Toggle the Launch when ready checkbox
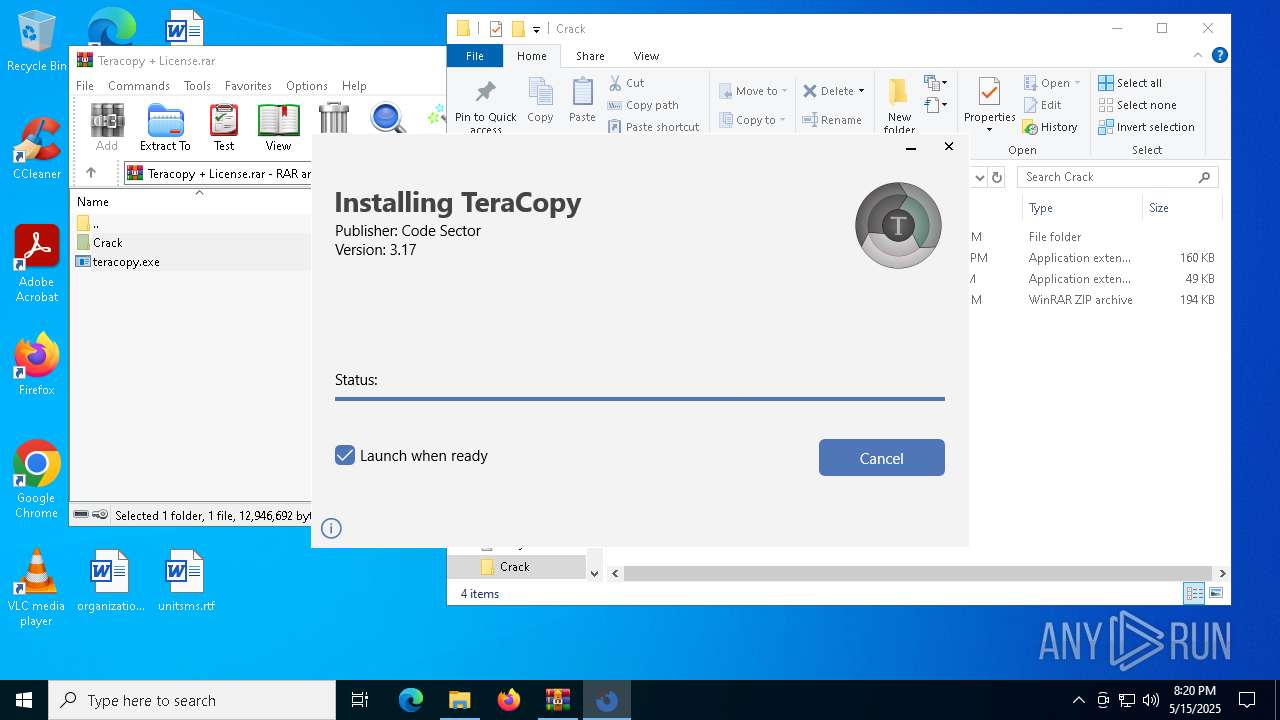Viewport: 1280px width, 720px height. tap(345, 455)
